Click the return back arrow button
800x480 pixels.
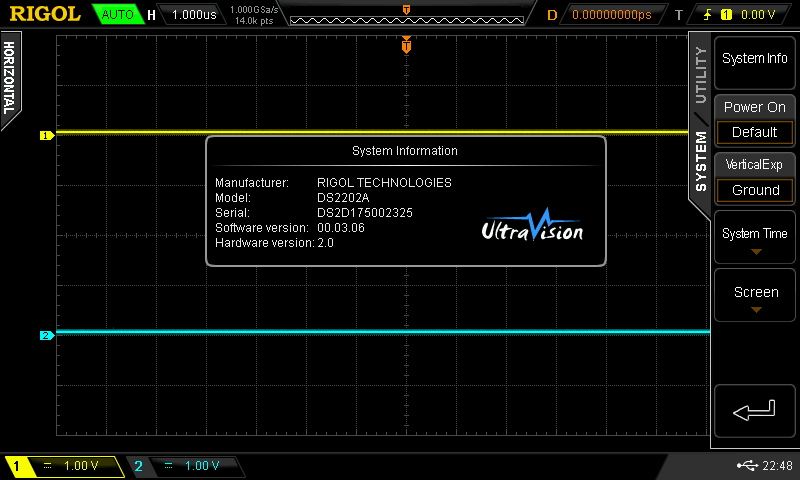[755, 411]
